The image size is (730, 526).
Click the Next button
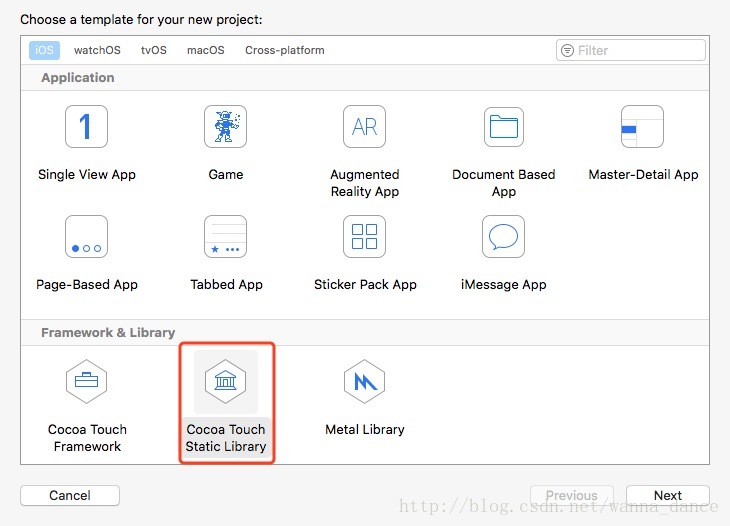(668, 495)
